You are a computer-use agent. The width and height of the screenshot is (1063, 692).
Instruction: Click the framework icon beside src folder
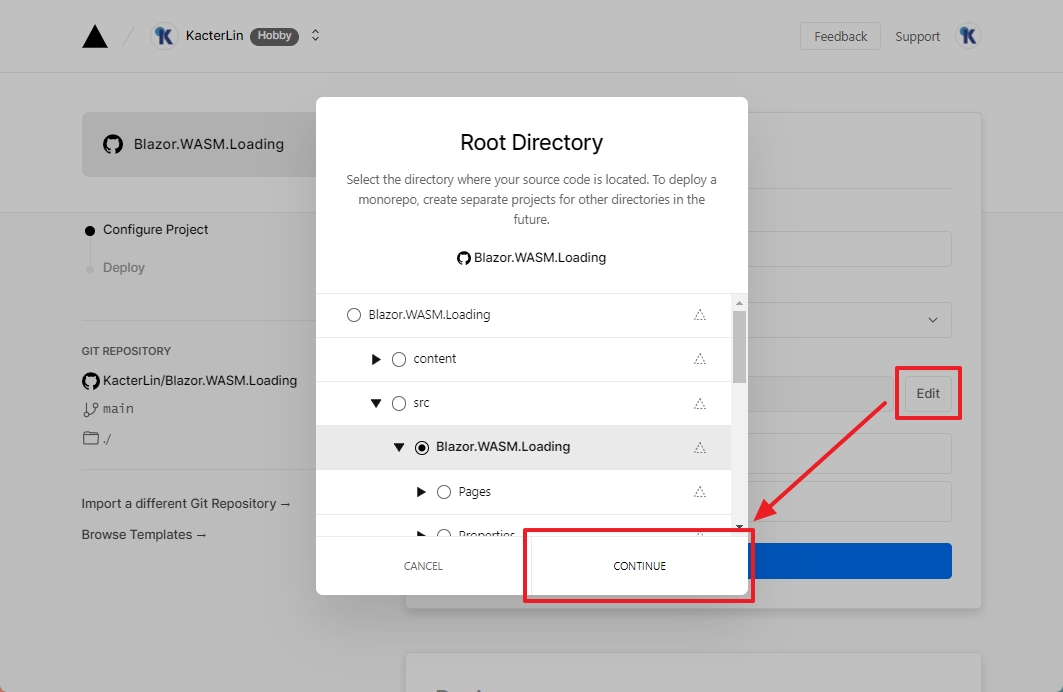pyautogui.click(x=700, y=403)
